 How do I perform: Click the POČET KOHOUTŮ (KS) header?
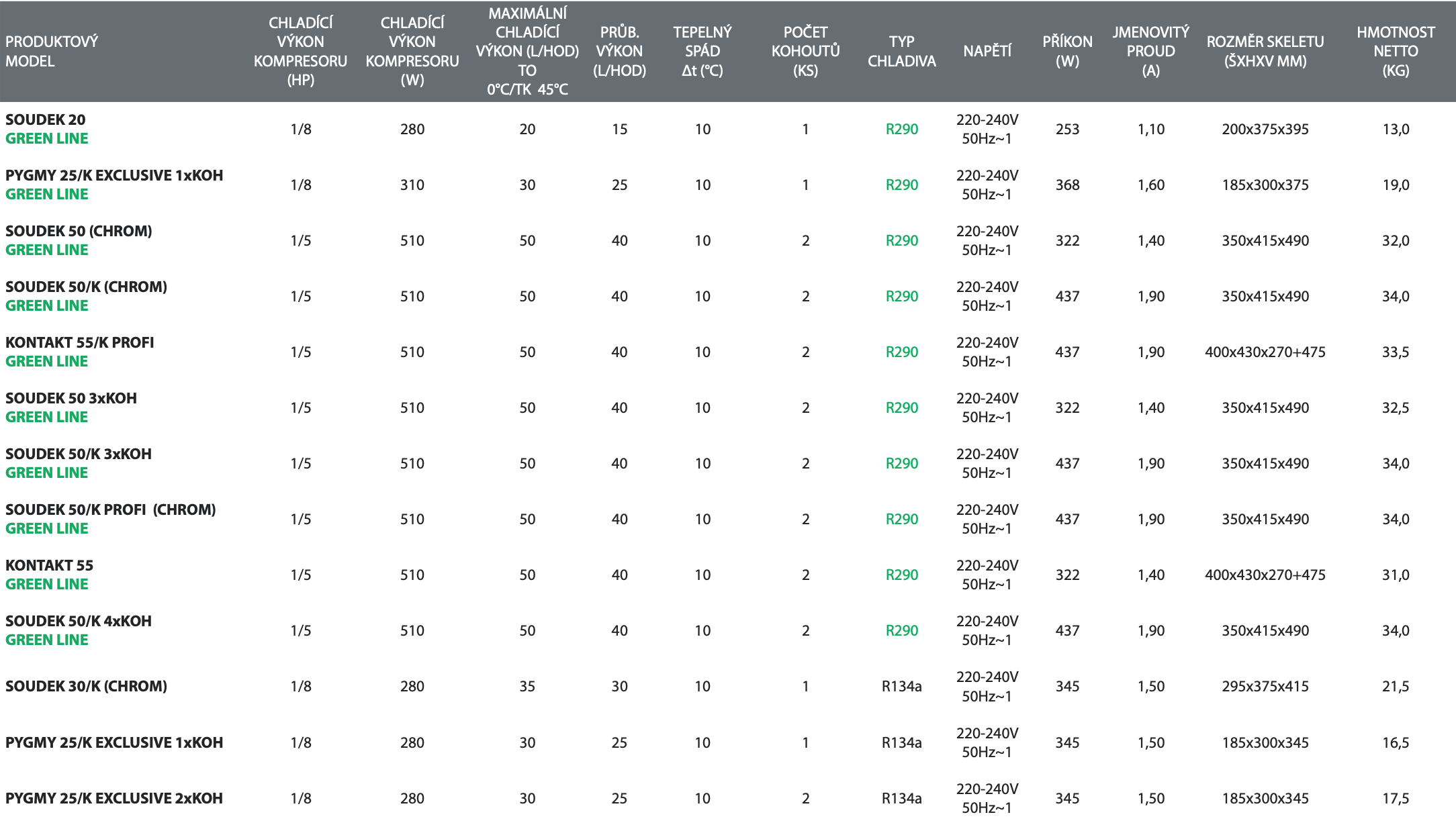point(805,51)
